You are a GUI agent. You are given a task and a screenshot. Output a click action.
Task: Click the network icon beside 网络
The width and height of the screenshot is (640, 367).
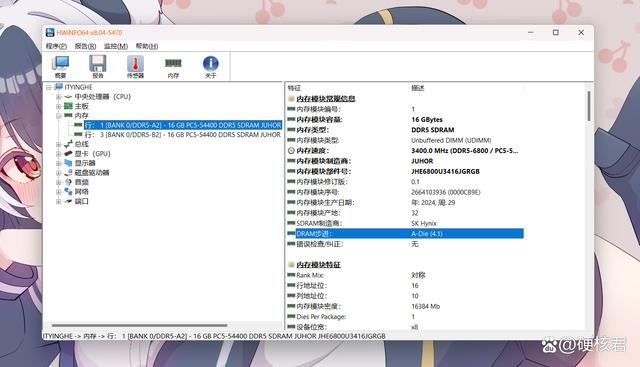[68, 191]
